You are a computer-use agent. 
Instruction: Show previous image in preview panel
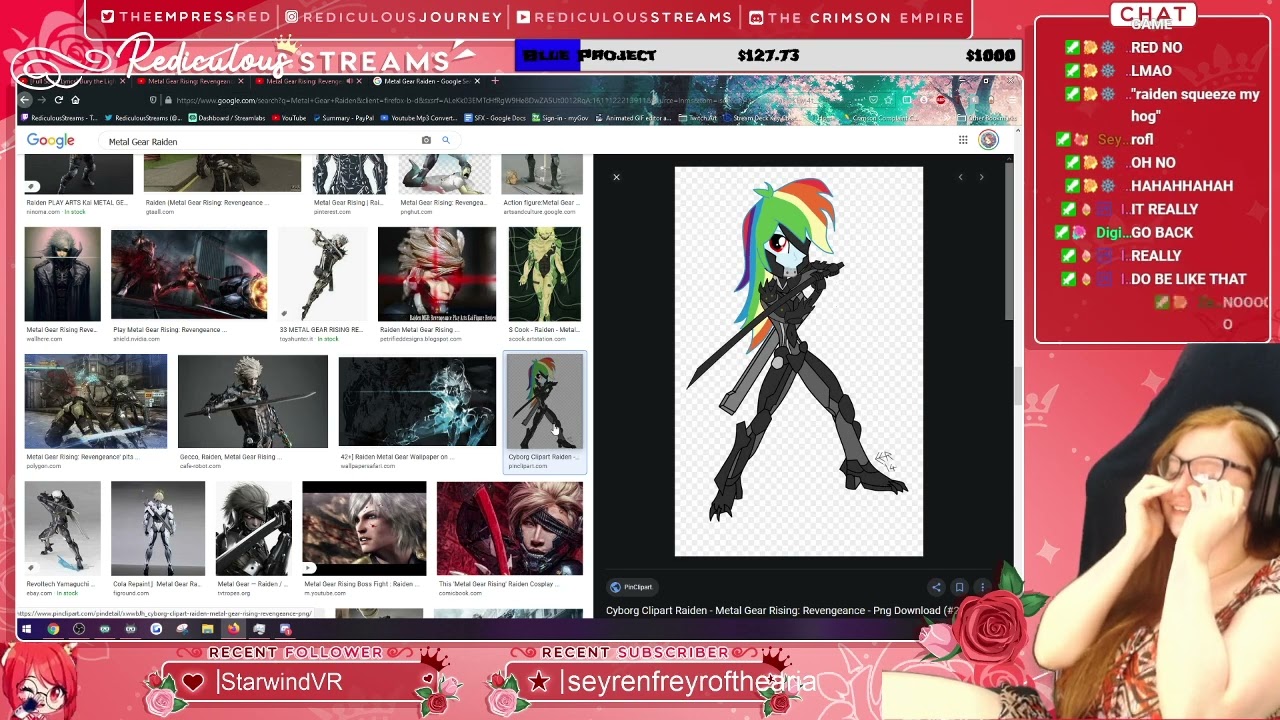coord(960,177)
